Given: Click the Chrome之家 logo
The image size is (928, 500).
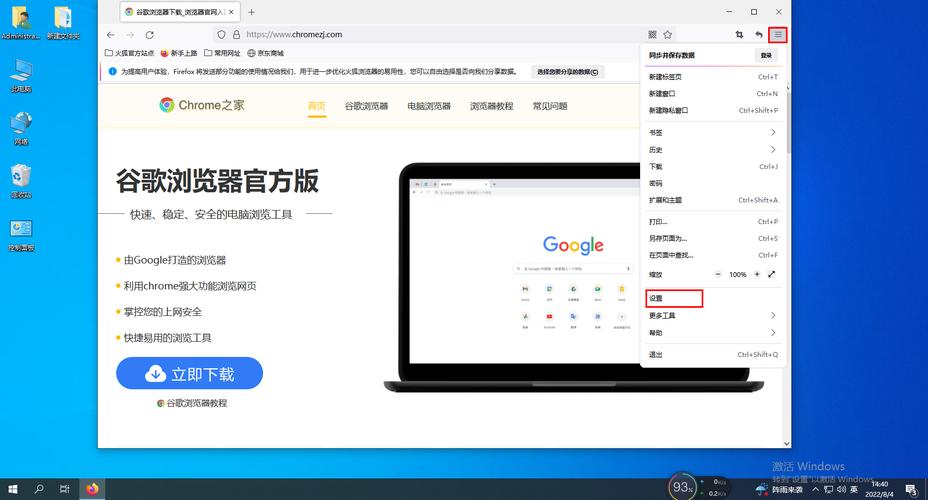Looking at the screenshot, I should coord(202,105).
